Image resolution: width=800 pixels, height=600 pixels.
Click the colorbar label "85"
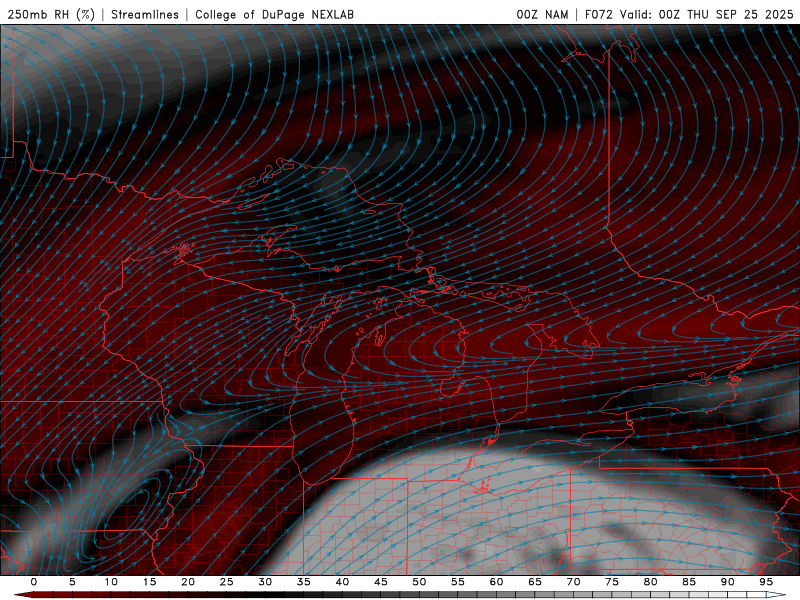coord(688,582)
